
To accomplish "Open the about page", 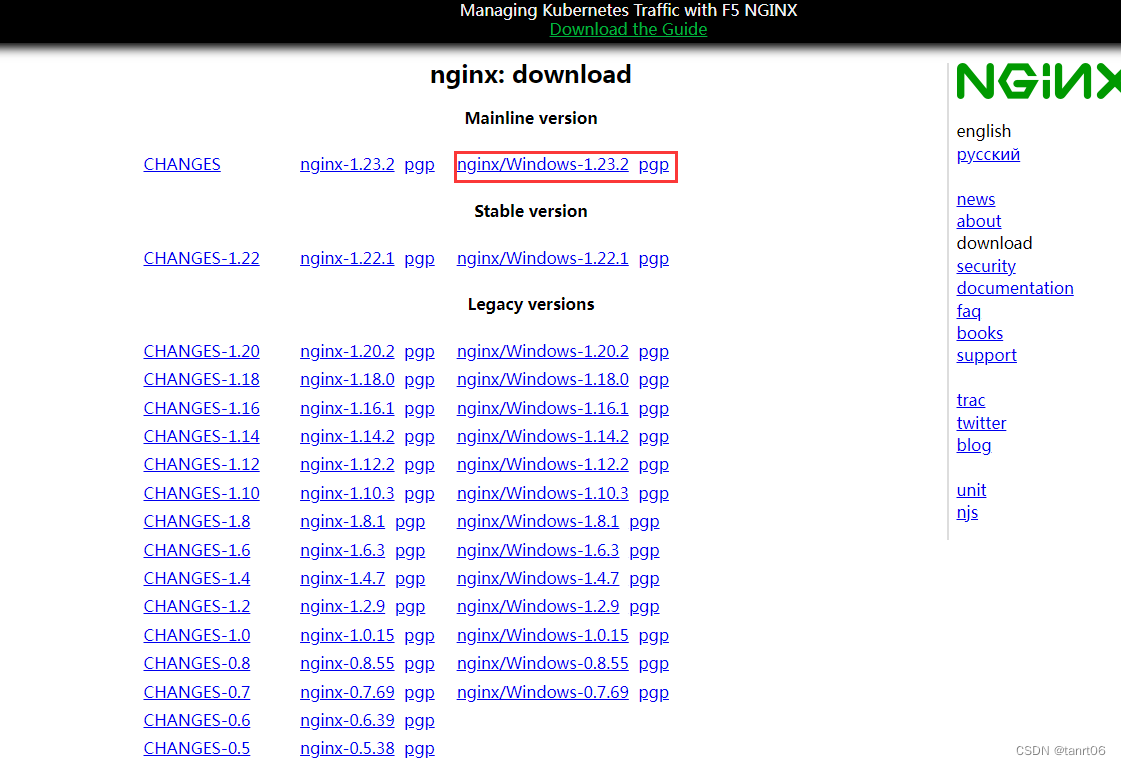I will (979, 222).
